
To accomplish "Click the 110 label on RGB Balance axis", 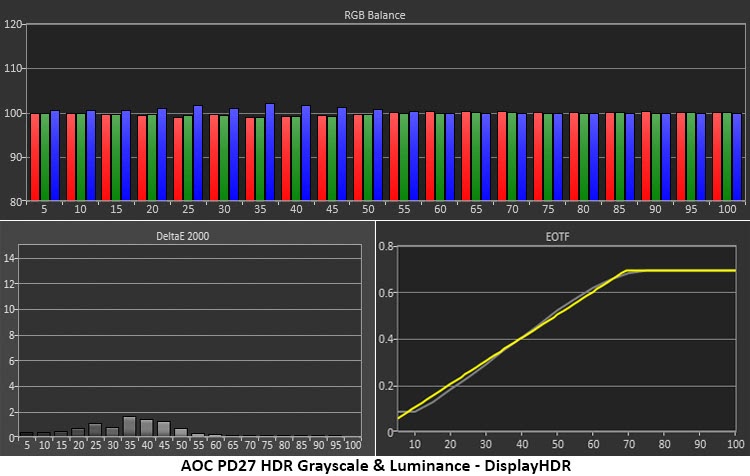I will point(13,68).
